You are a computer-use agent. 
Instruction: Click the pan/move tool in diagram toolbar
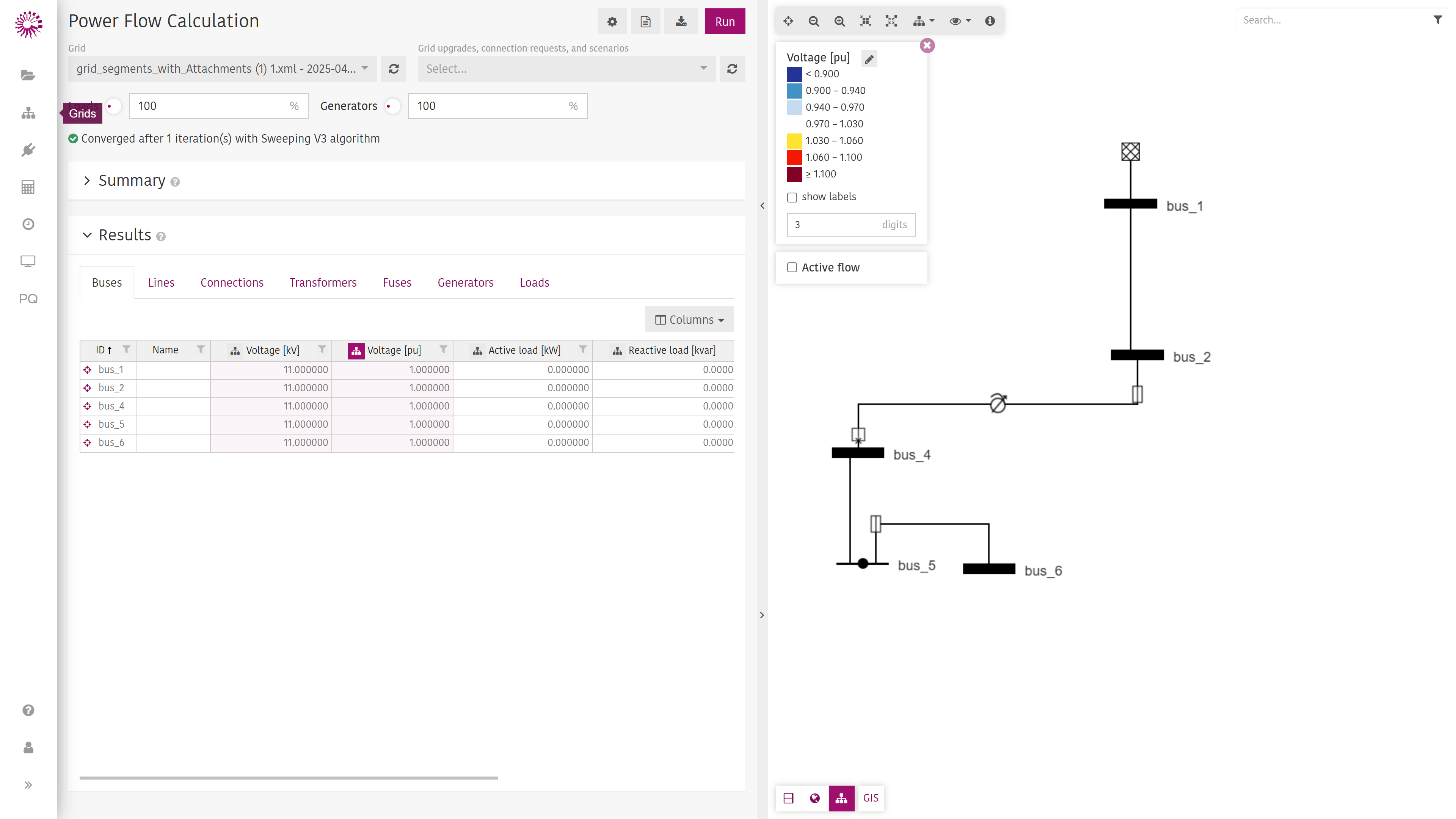pyautogui.click(x=789, y=22)
